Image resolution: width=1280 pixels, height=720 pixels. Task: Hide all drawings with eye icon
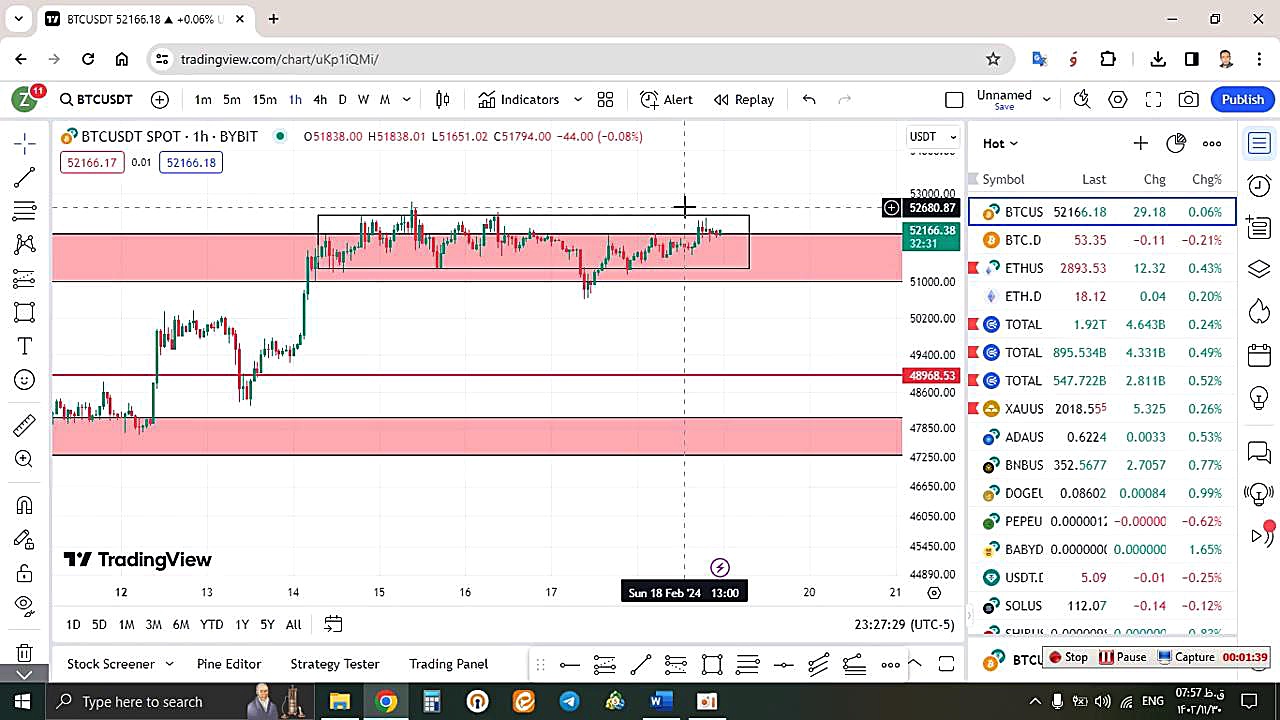pos(25,605)
